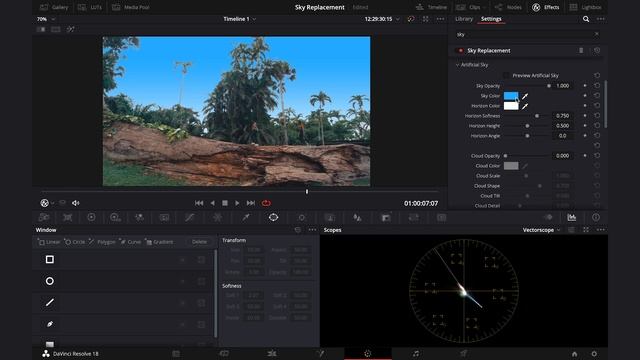Open the Key palette
Screen dimensions: 640x360
pos(386,218)
